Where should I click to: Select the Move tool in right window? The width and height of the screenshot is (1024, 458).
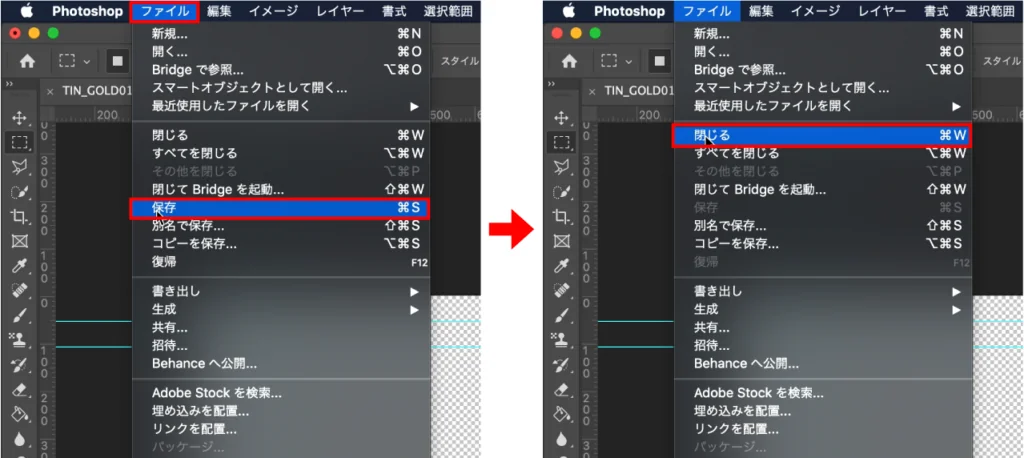coord(562,118)
